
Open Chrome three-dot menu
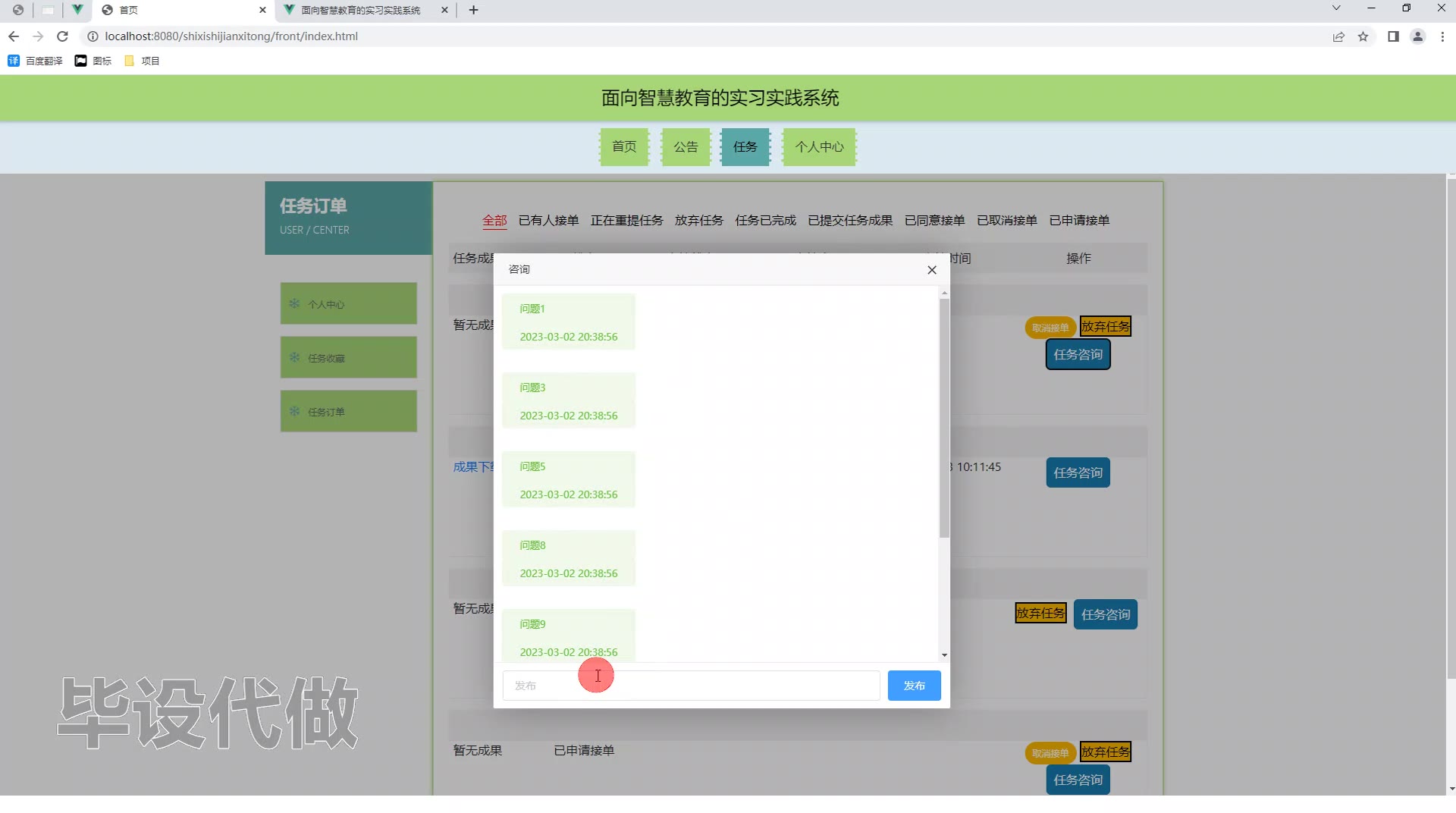click(x=1442, y=36)
